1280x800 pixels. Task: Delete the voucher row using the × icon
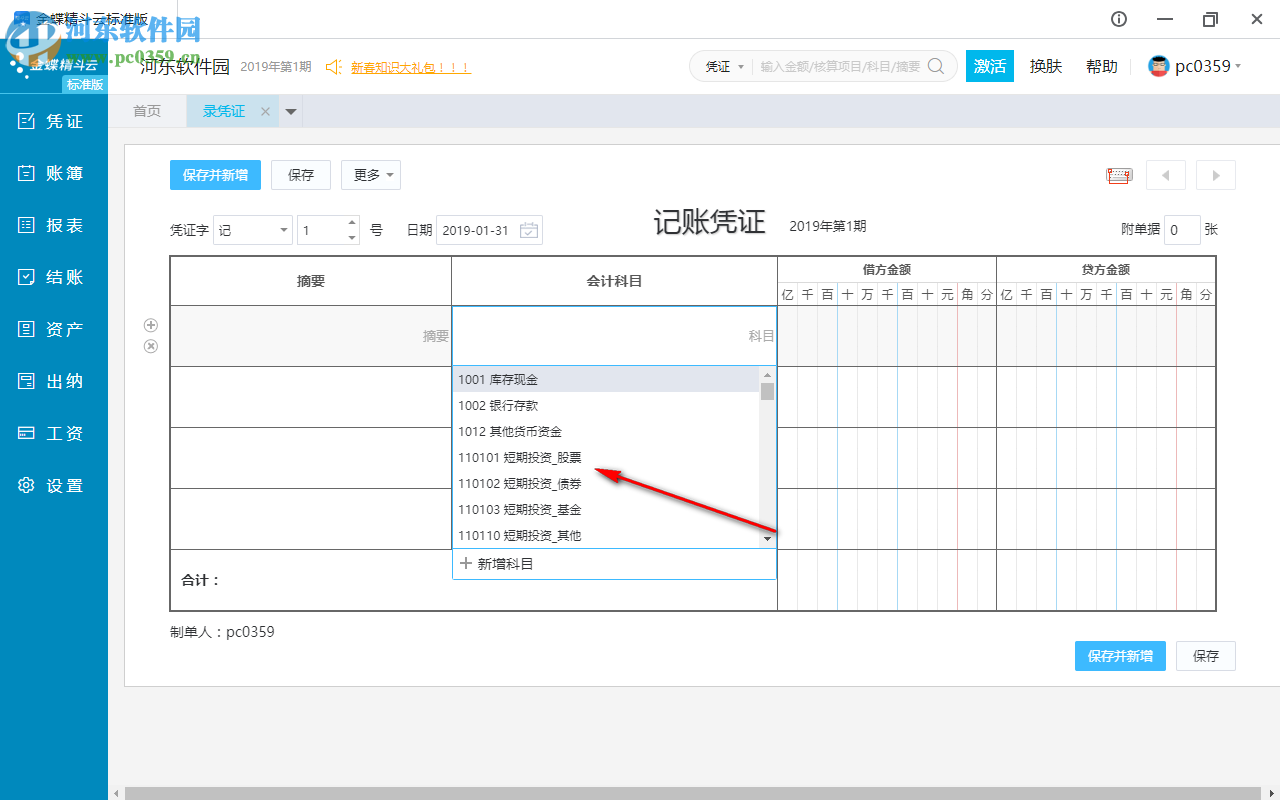pyautogui.click(x=151, y=345)
